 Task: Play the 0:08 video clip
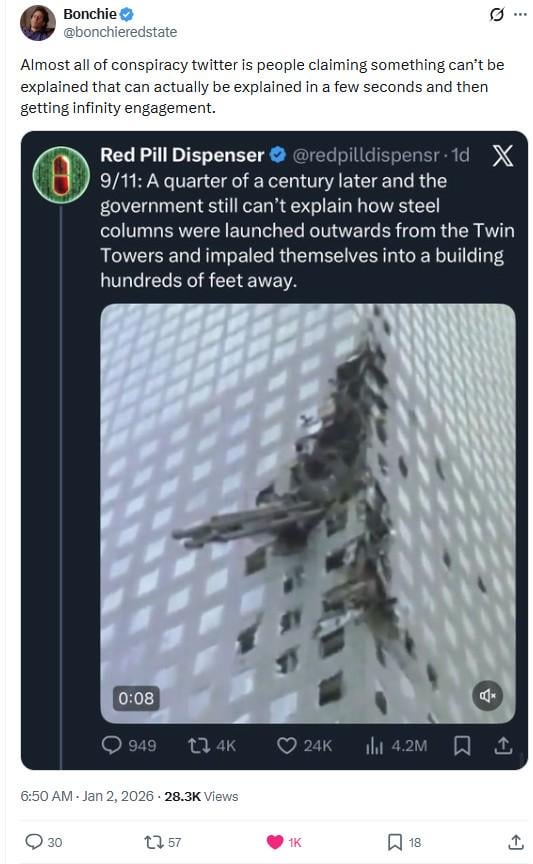point(308,513)
